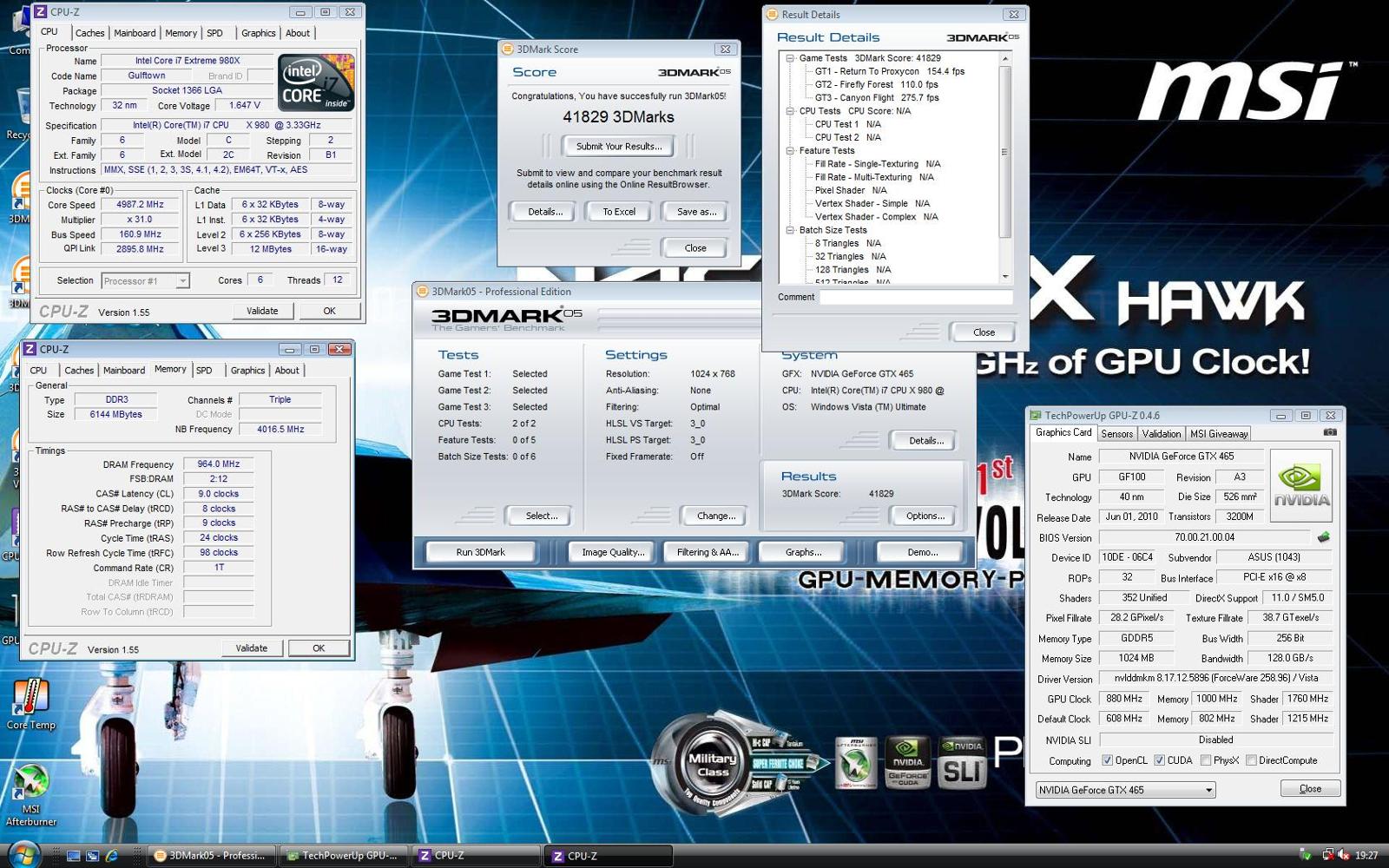Enable the PhysX checkbox in GPU-Z
Screen dimensions: 1389x868
(x=1206, y=760)
